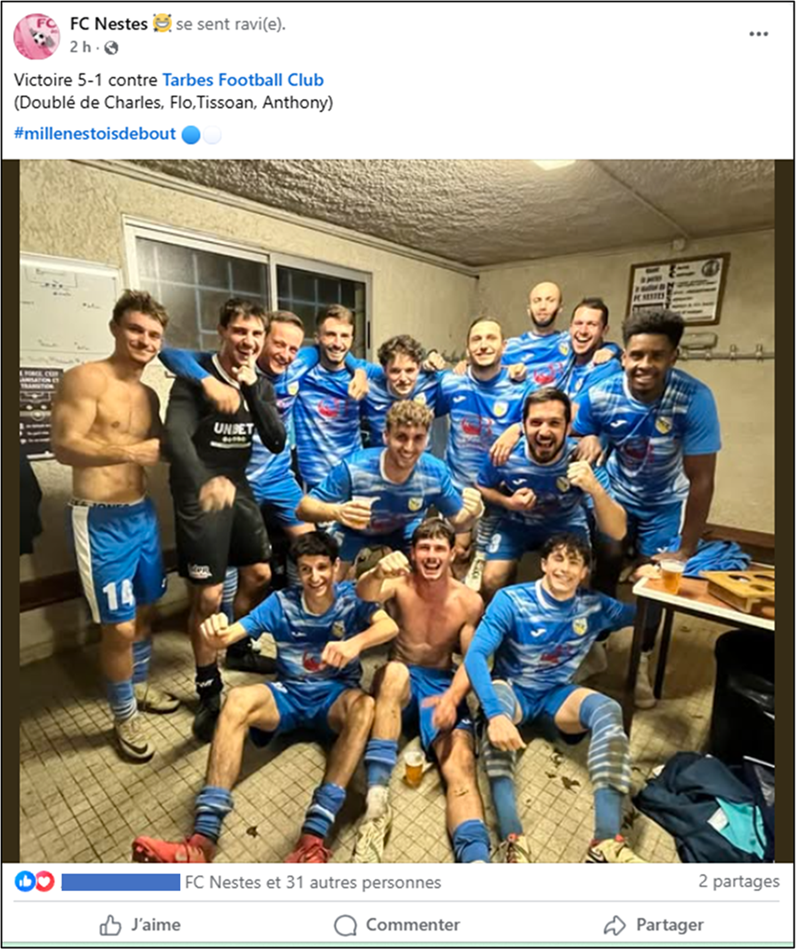
Task: Click the thumbs-up icon beside J'aime
Action: tap(110, 925)
